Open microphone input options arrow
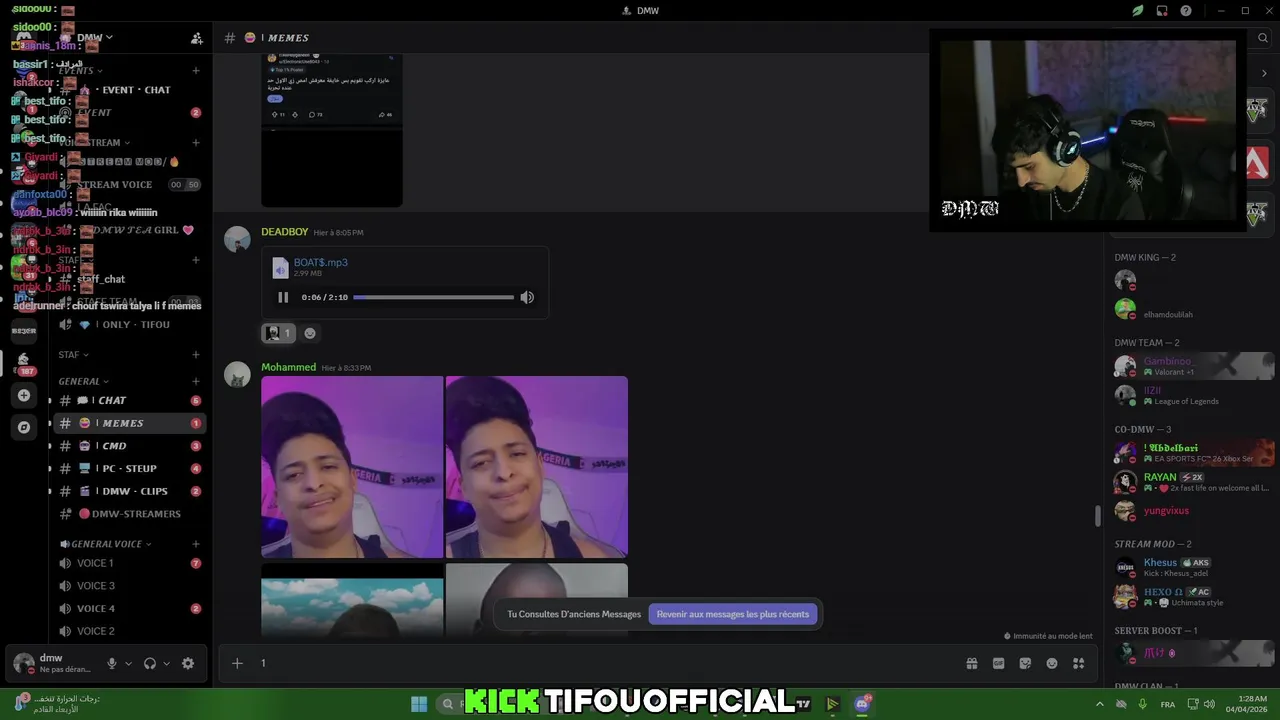1280x720 pixels. [128, 663]
